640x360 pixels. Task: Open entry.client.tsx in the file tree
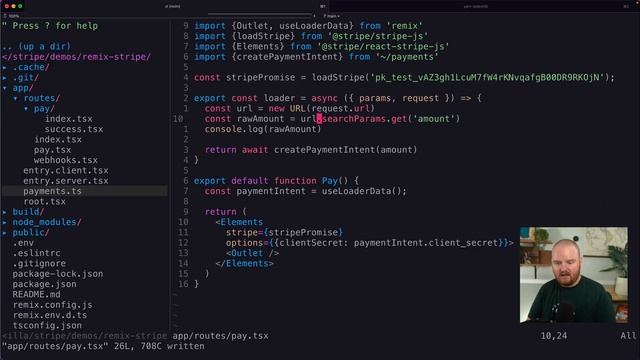(x=66, y=170)
